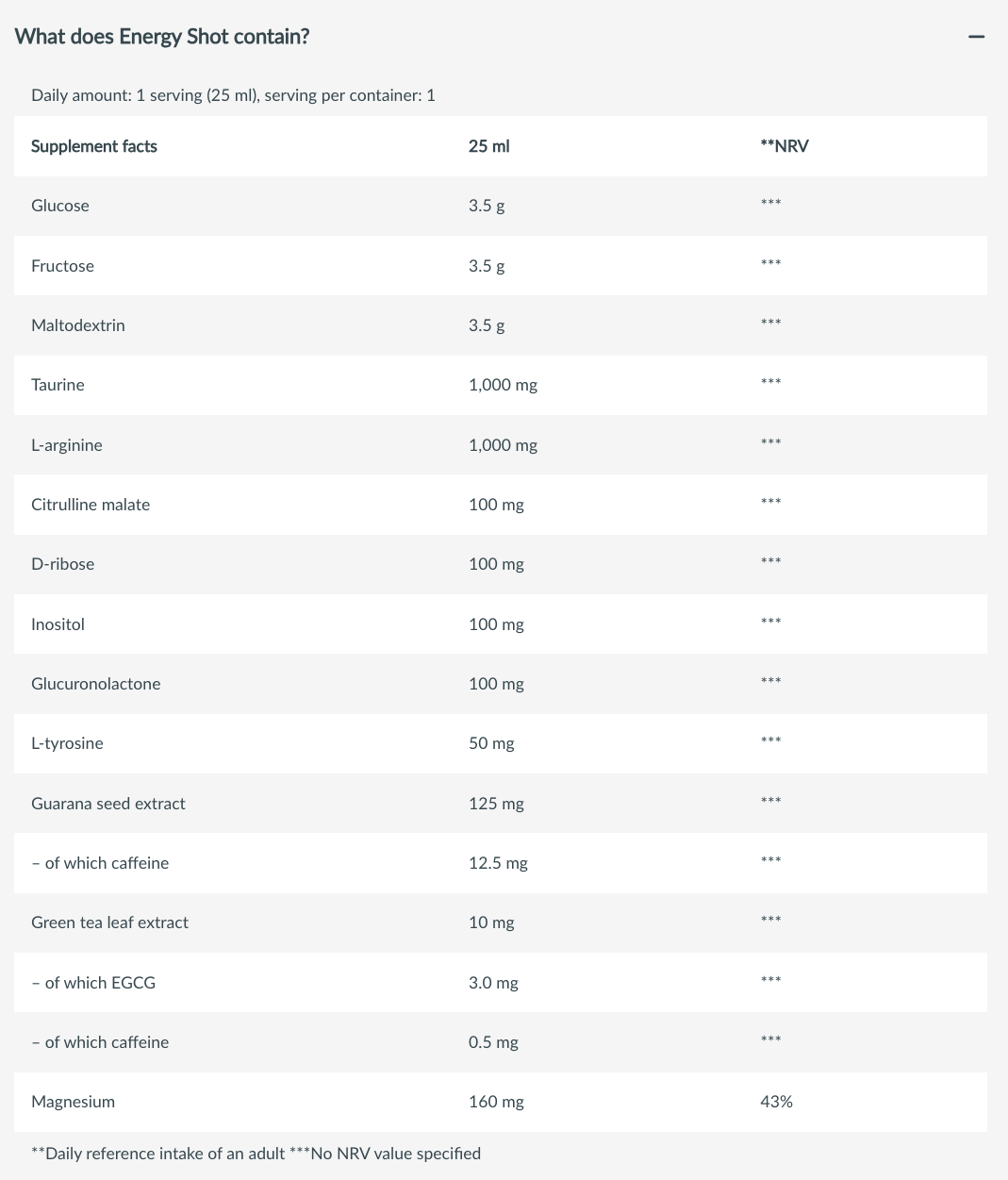Click the Fructose ingredient name
This screenshot has height=1180, width=1008.
[62, 266]
